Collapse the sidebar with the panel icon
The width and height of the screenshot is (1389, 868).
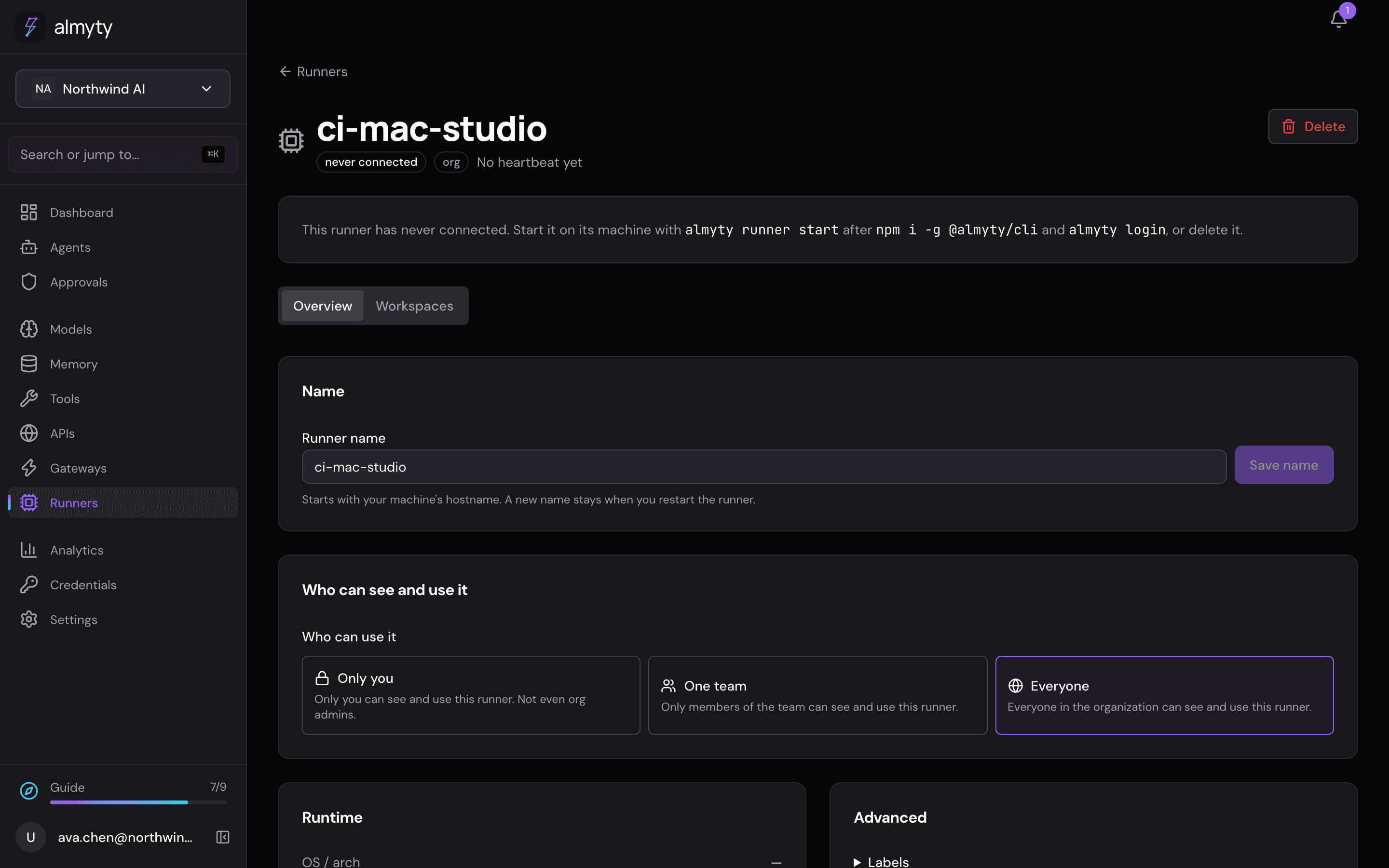click(223, 837)
